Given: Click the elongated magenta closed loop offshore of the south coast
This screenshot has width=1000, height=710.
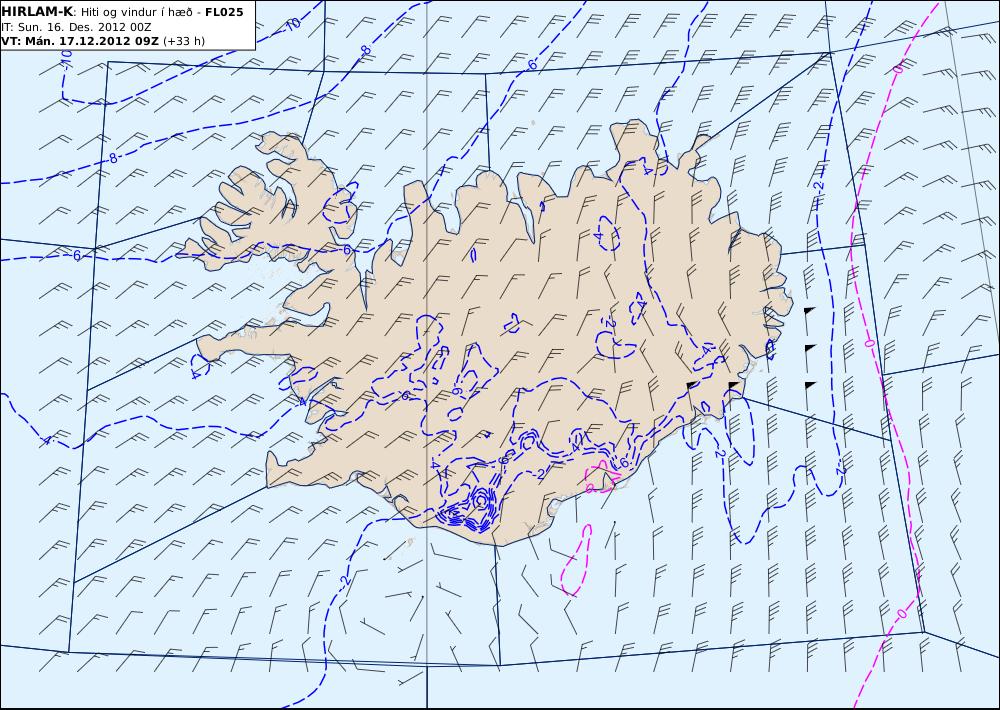Looking at the screenshot, I should pyautogui.click(x=576, y=561).
